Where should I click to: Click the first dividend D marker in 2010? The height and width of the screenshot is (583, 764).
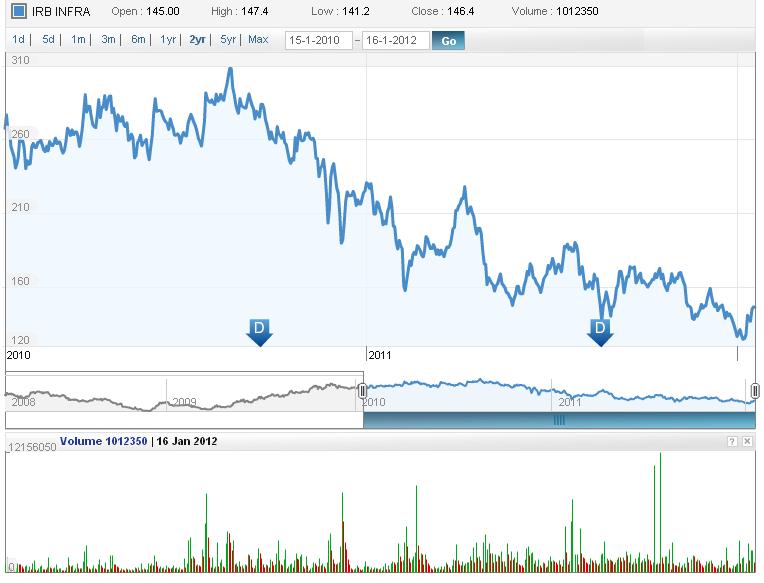[x=259, y=330]
